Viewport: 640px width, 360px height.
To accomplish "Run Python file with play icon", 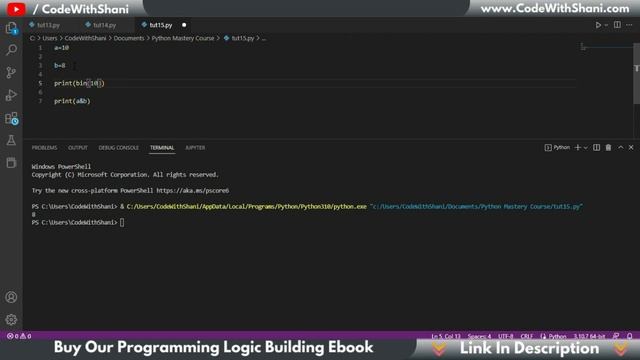I will click(x=598, y=25).
